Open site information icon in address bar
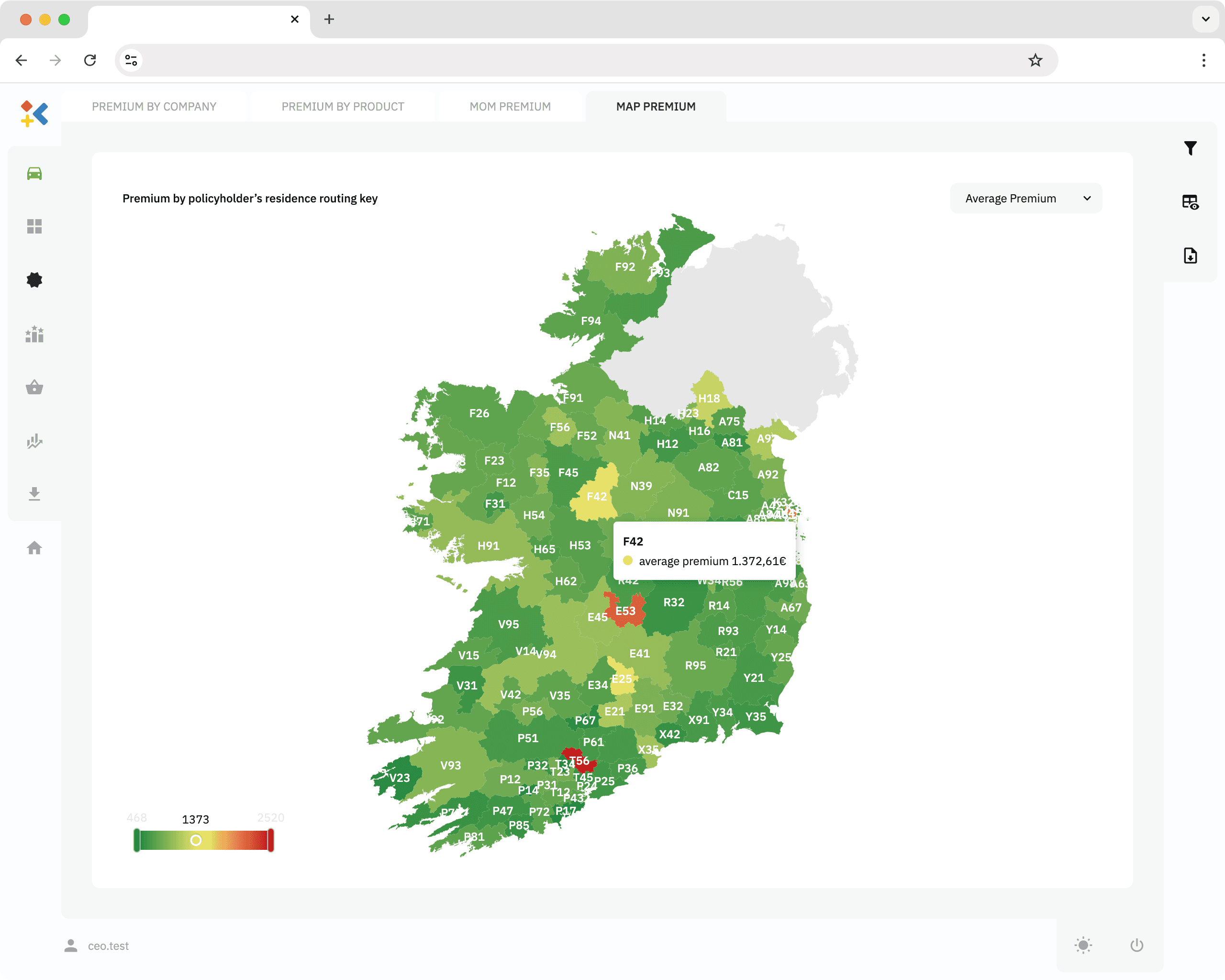This screenshot has width=1225, height=980. (131, 60)
